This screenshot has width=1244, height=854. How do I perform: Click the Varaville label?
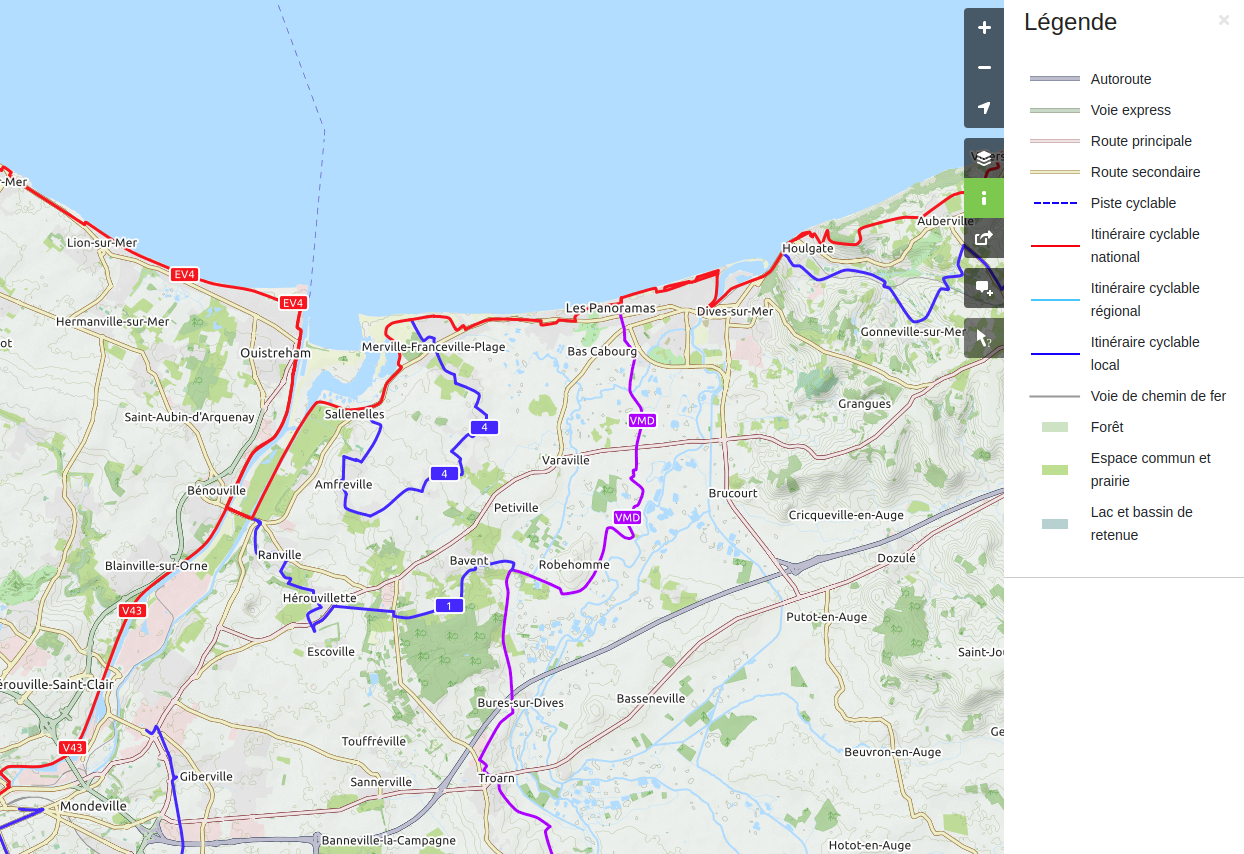pos(566,460)
